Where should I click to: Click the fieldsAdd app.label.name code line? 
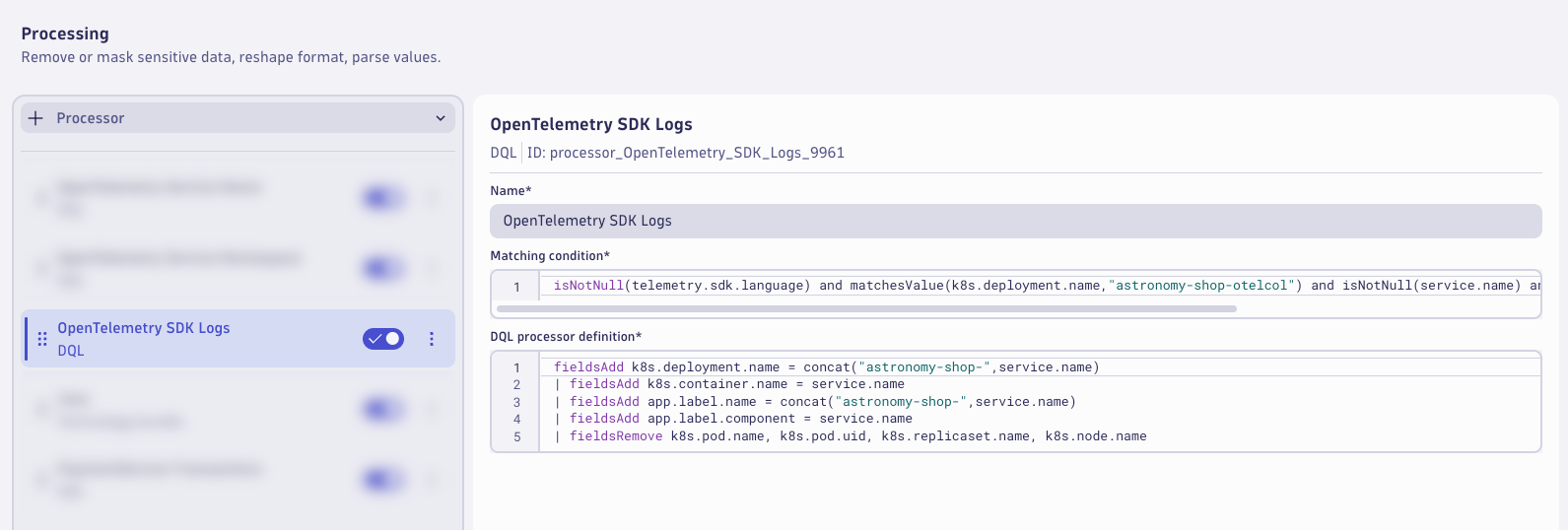point(815,402)
